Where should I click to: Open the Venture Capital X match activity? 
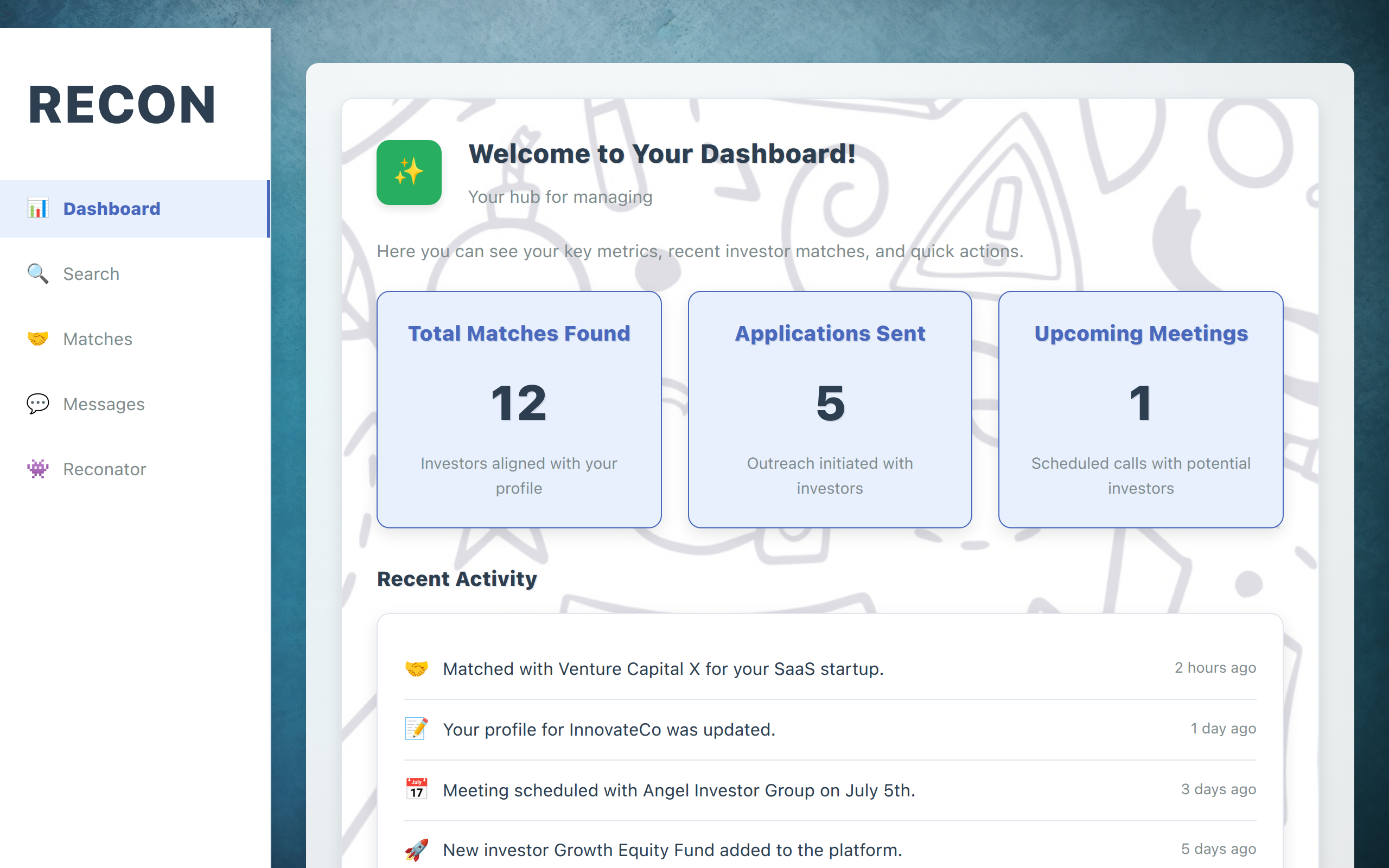(x=663, y=669)
